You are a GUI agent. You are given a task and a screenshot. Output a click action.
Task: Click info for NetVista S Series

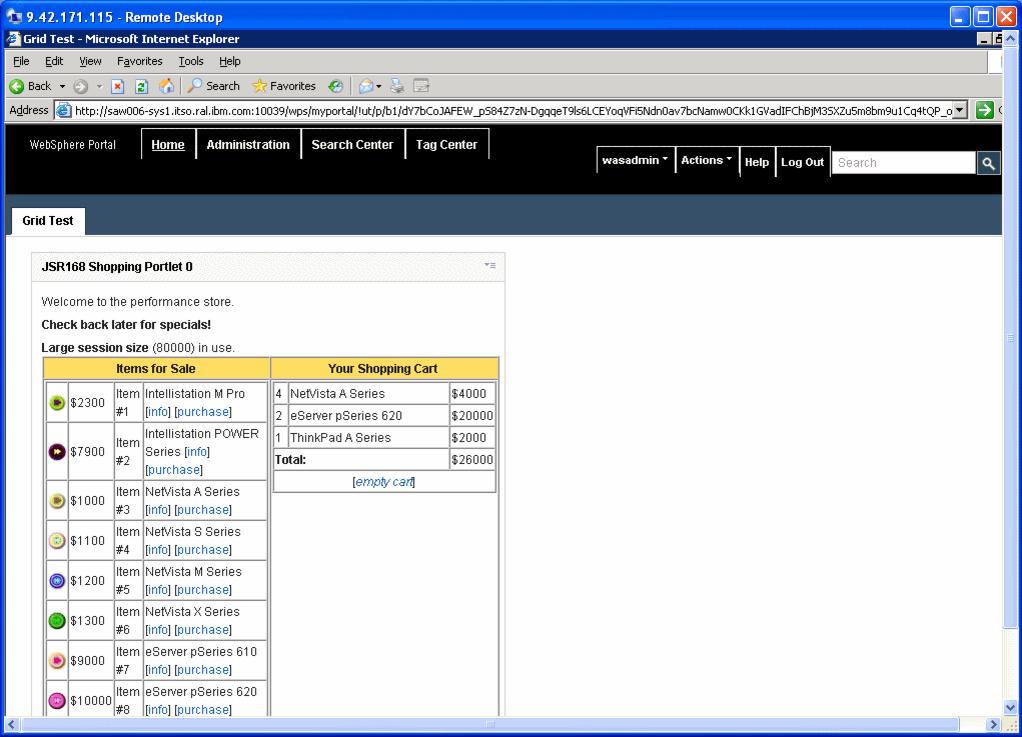(x=158, y=550)
